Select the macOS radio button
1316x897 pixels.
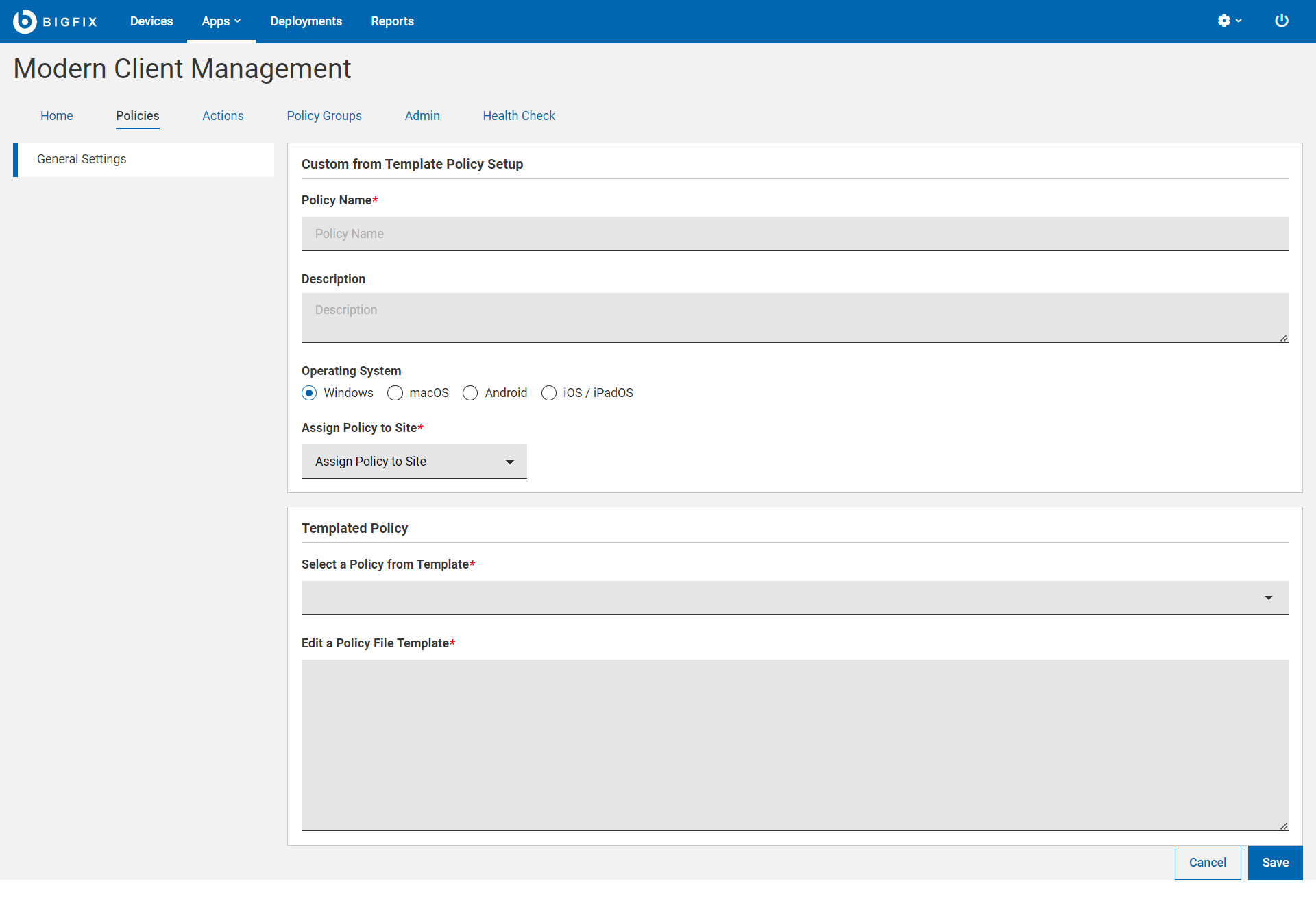tap(395, 393)
